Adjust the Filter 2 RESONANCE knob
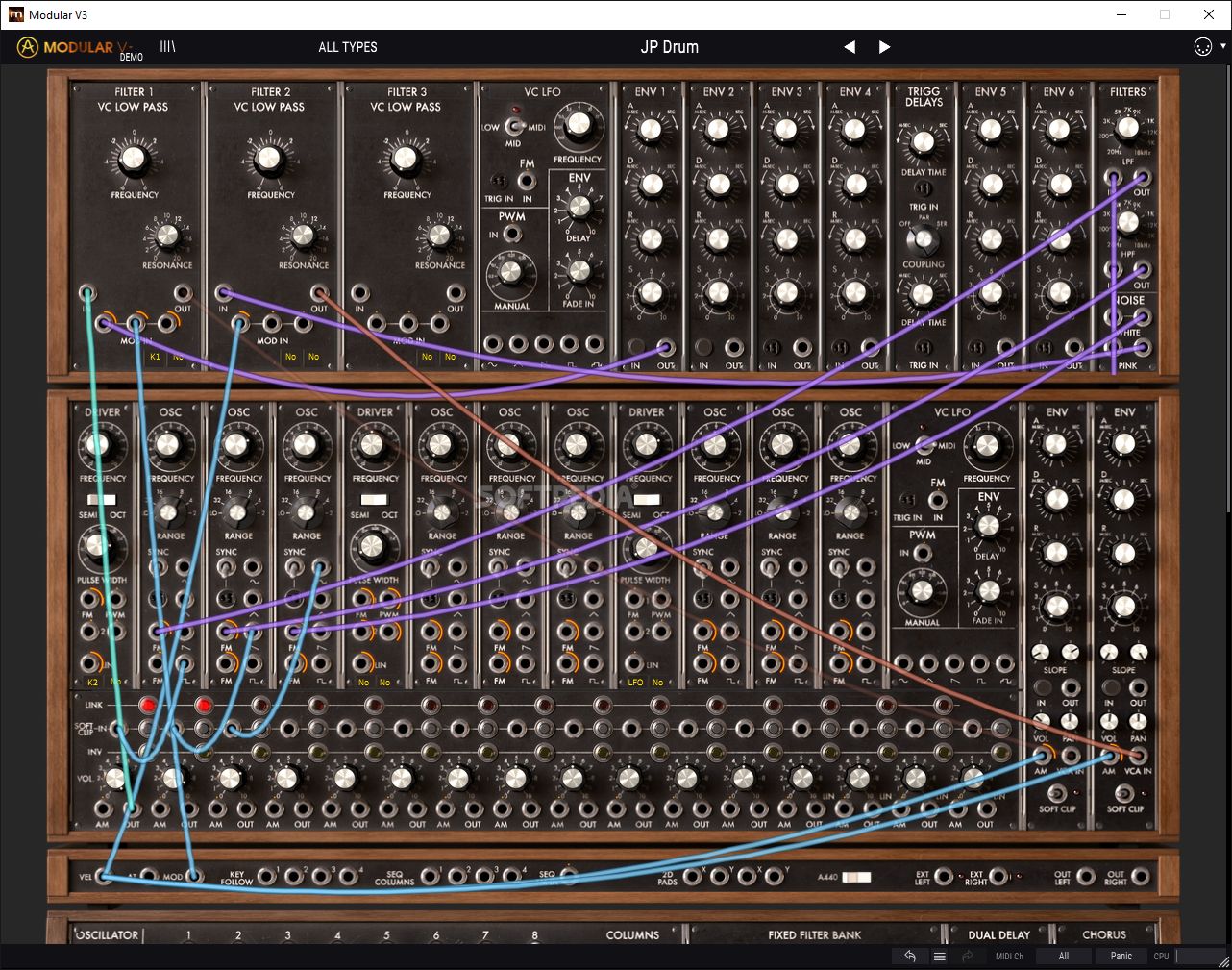The height and width of the screenshot is (970, 1232). tap(303, 235)
